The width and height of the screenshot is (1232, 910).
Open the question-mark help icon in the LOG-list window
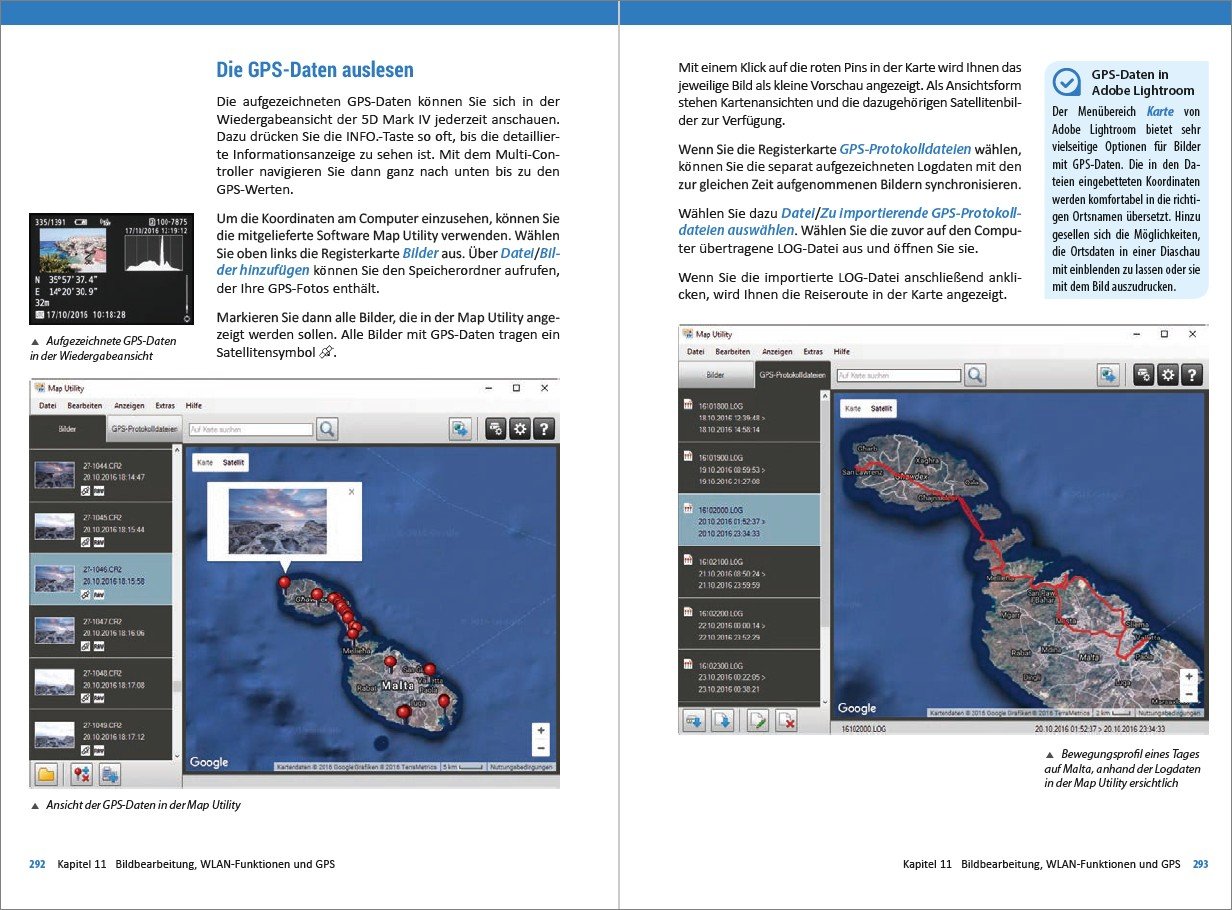(x=1191, y=374)
